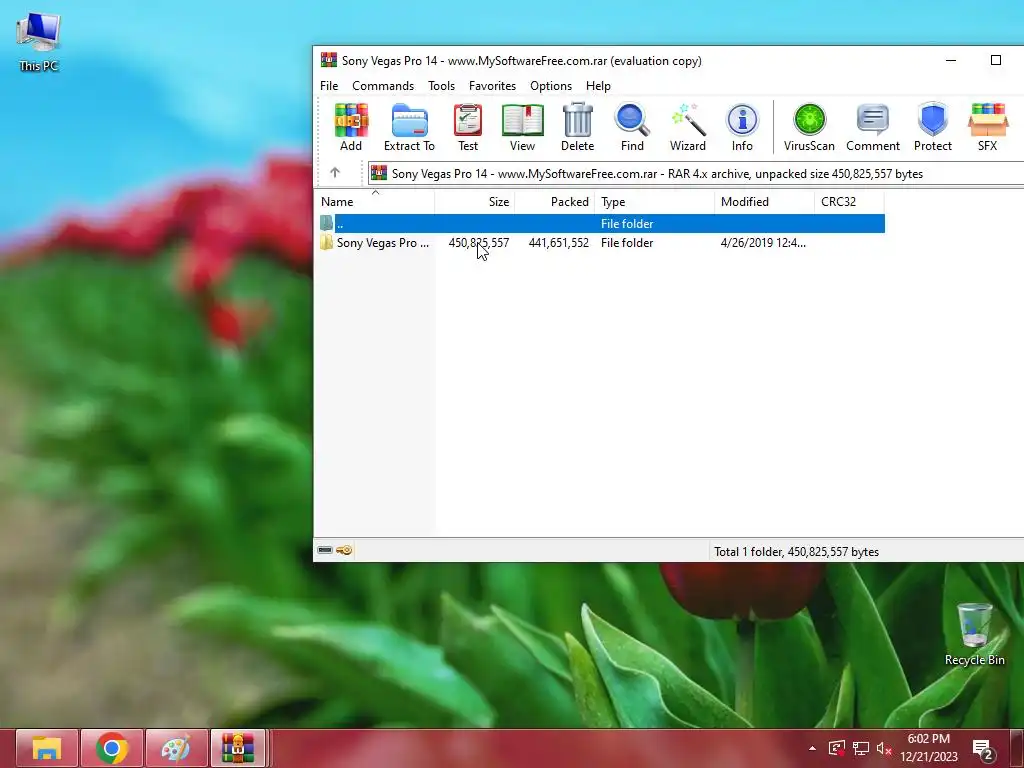Click the drive icon in status bar
1024x768 pixels.
click(325, 551)
